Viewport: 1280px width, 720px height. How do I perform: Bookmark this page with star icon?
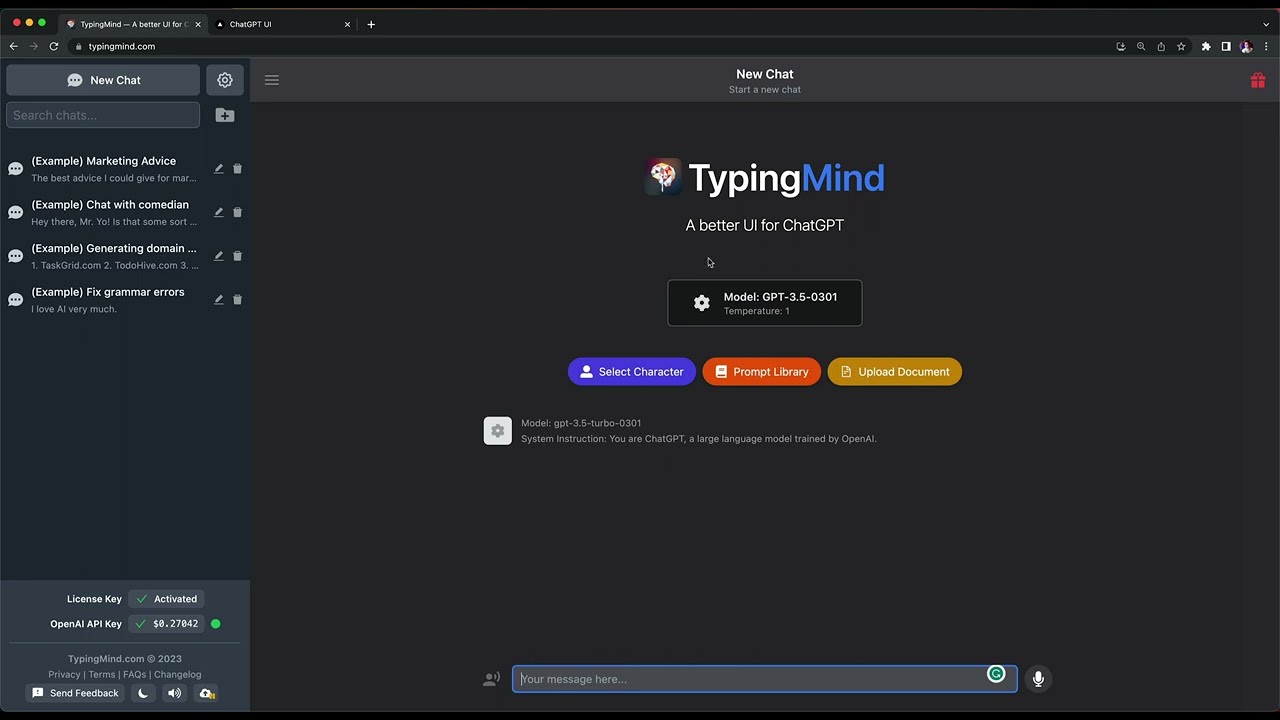1181,46
